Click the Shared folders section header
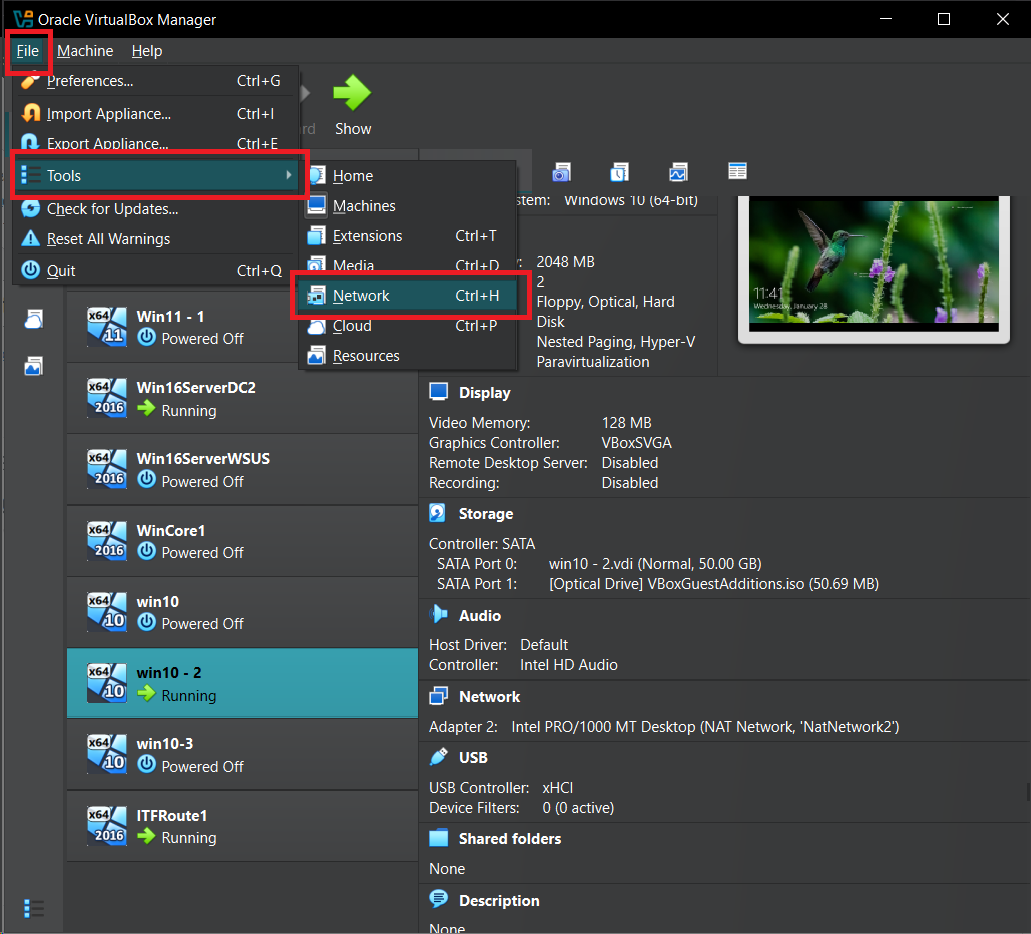The width and height of the screenshot is (1031, 934). [509, 839]
